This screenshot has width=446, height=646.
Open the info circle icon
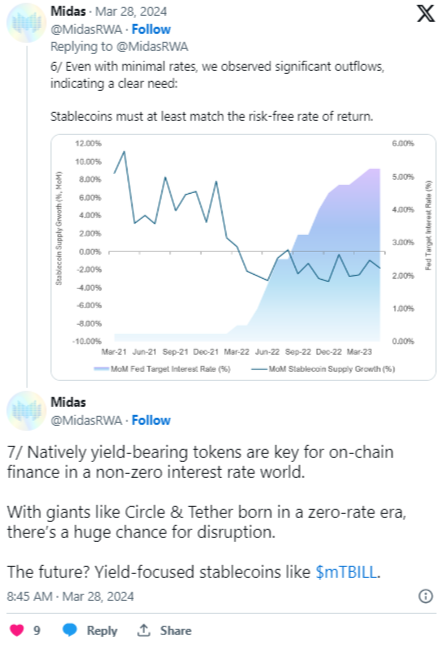[x=425, y=596]
